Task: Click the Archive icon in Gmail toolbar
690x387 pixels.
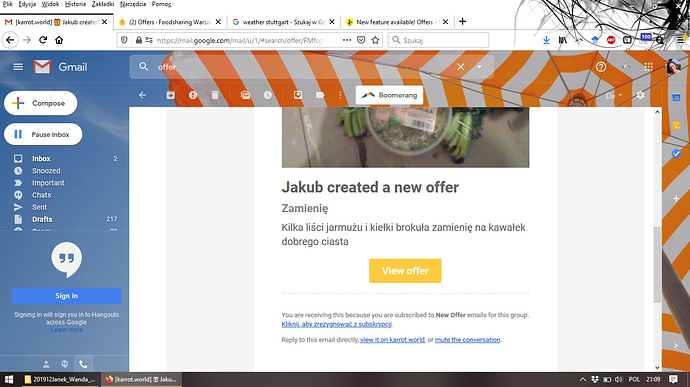Action: (x=171, y=95)
